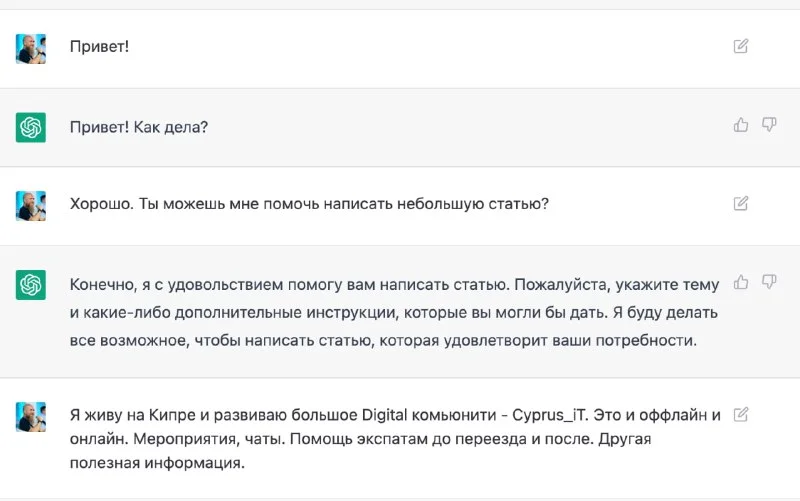Click the assistant text "Привет! Как дела?"

(x=139, y=127)
